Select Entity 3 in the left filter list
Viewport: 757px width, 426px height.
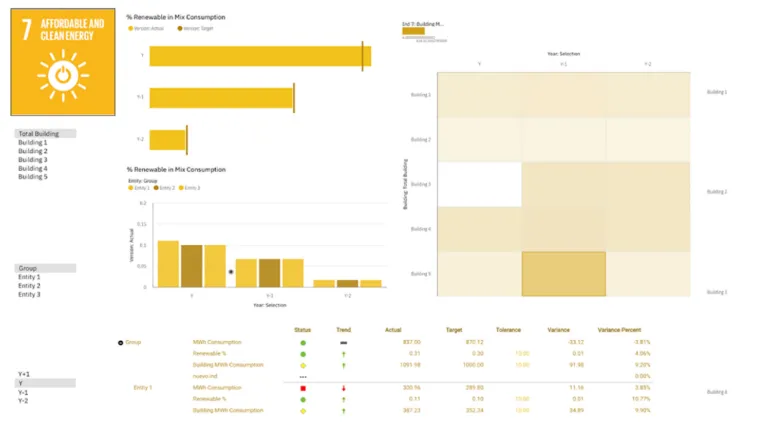coord(29,295)
